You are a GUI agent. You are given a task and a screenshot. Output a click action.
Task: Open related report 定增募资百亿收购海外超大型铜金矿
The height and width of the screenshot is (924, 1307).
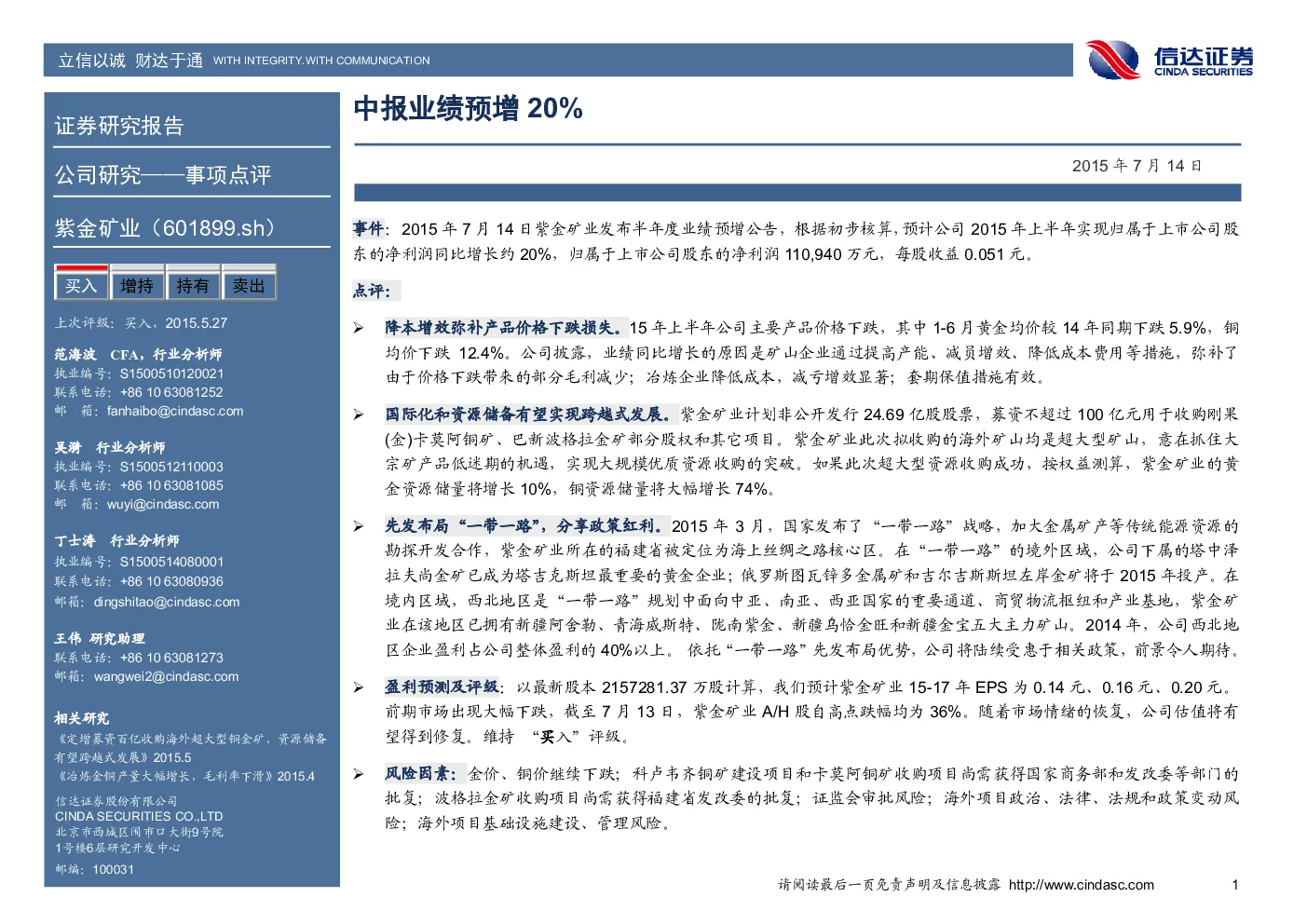pos(191,748)
